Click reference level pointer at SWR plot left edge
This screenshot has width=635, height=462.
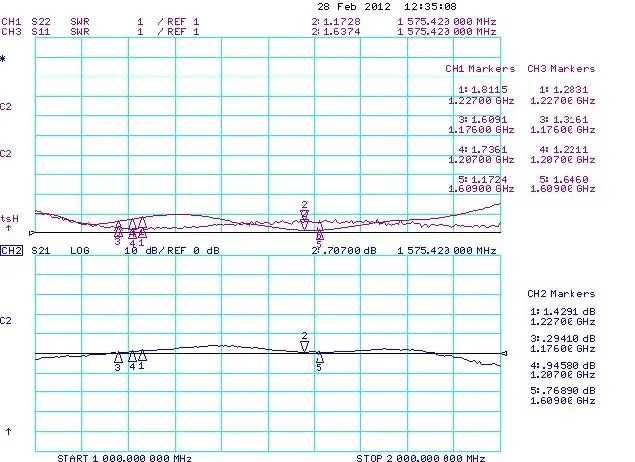coord(32,233)
